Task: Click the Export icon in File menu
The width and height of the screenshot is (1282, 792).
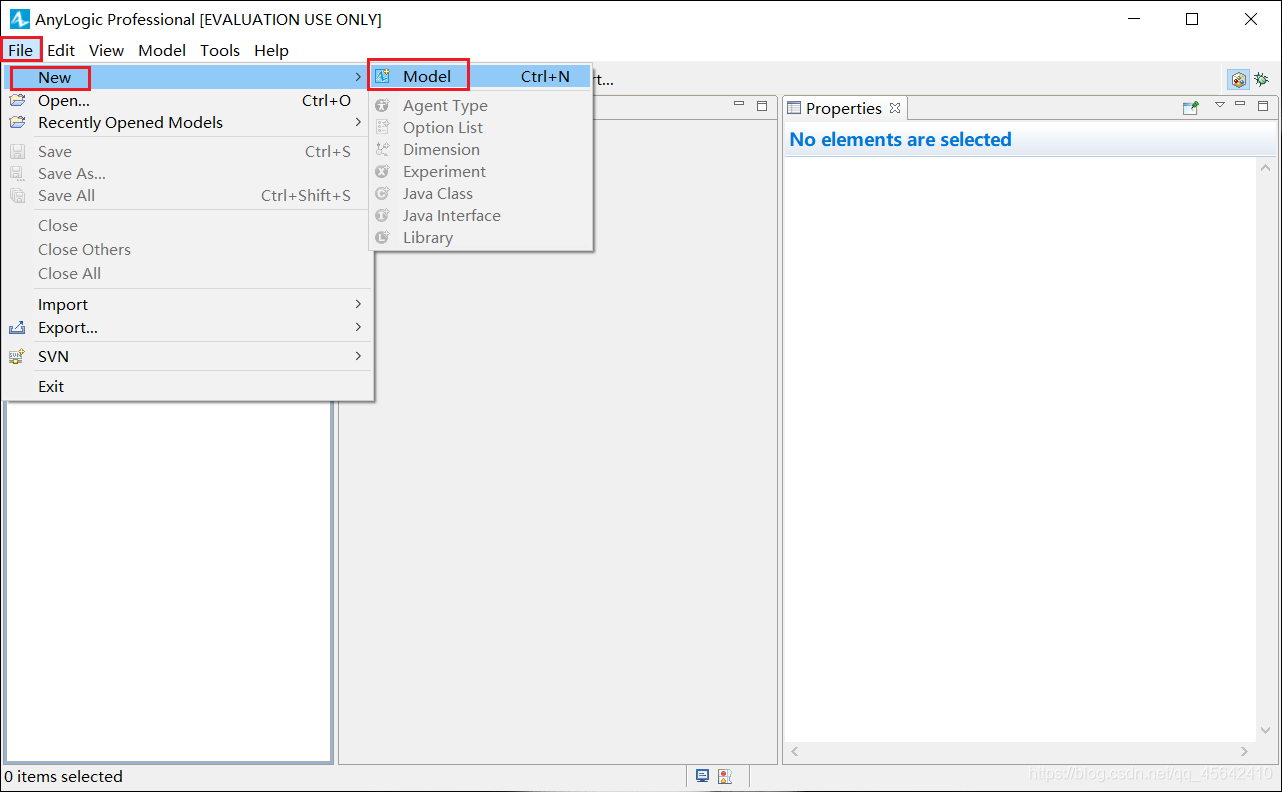Action: pos(17,327)
